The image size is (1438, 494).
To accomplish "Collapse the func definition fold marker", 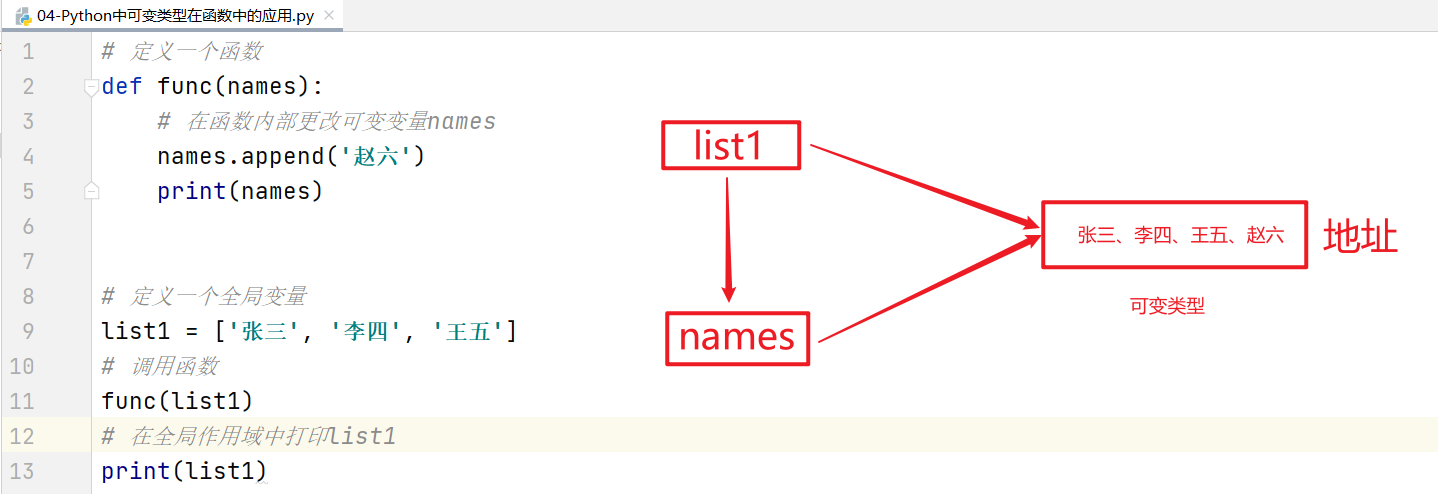I will 92,86.
